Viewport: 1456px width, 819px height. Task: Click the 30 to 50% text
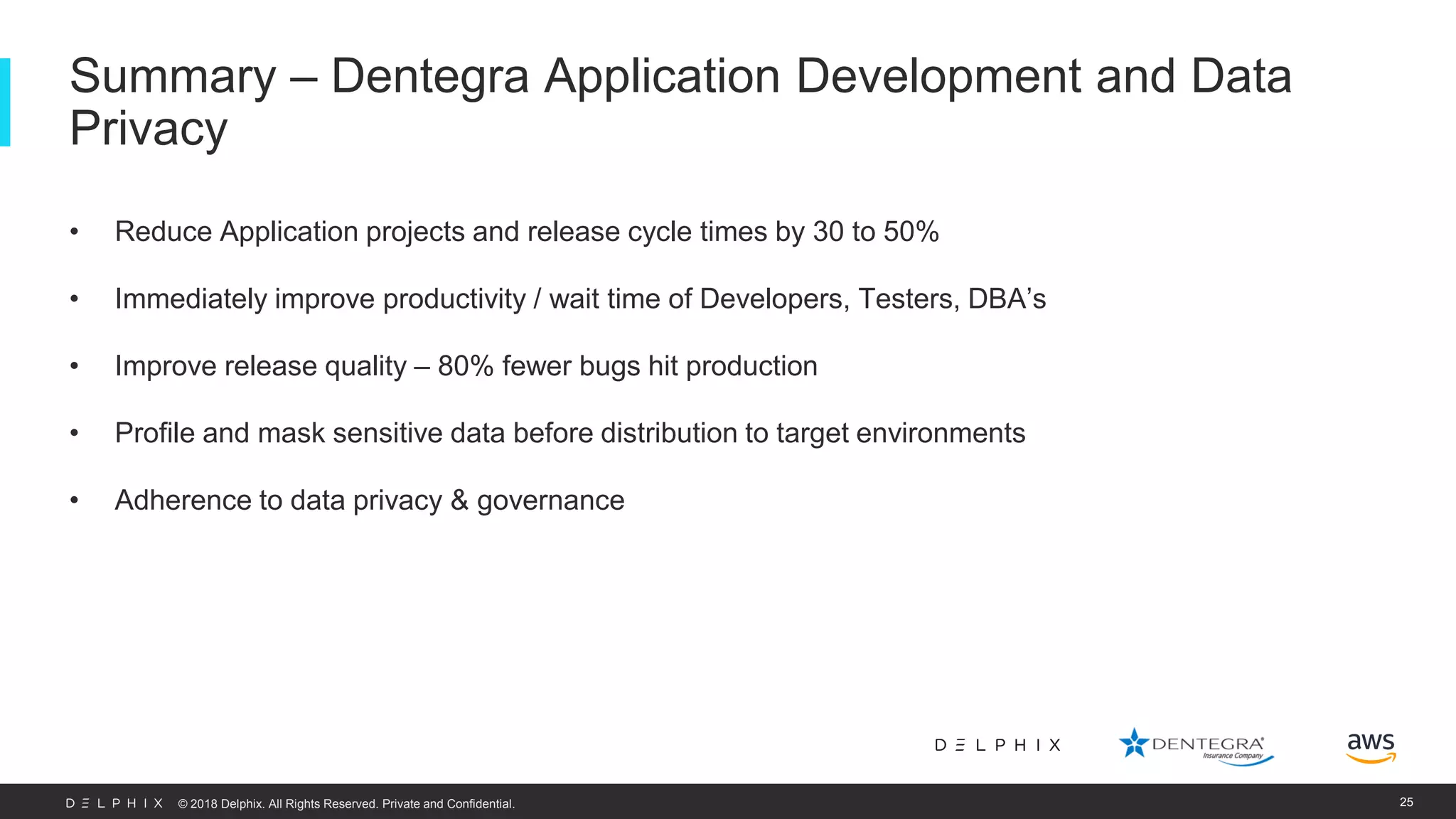(x=876, y=232)
